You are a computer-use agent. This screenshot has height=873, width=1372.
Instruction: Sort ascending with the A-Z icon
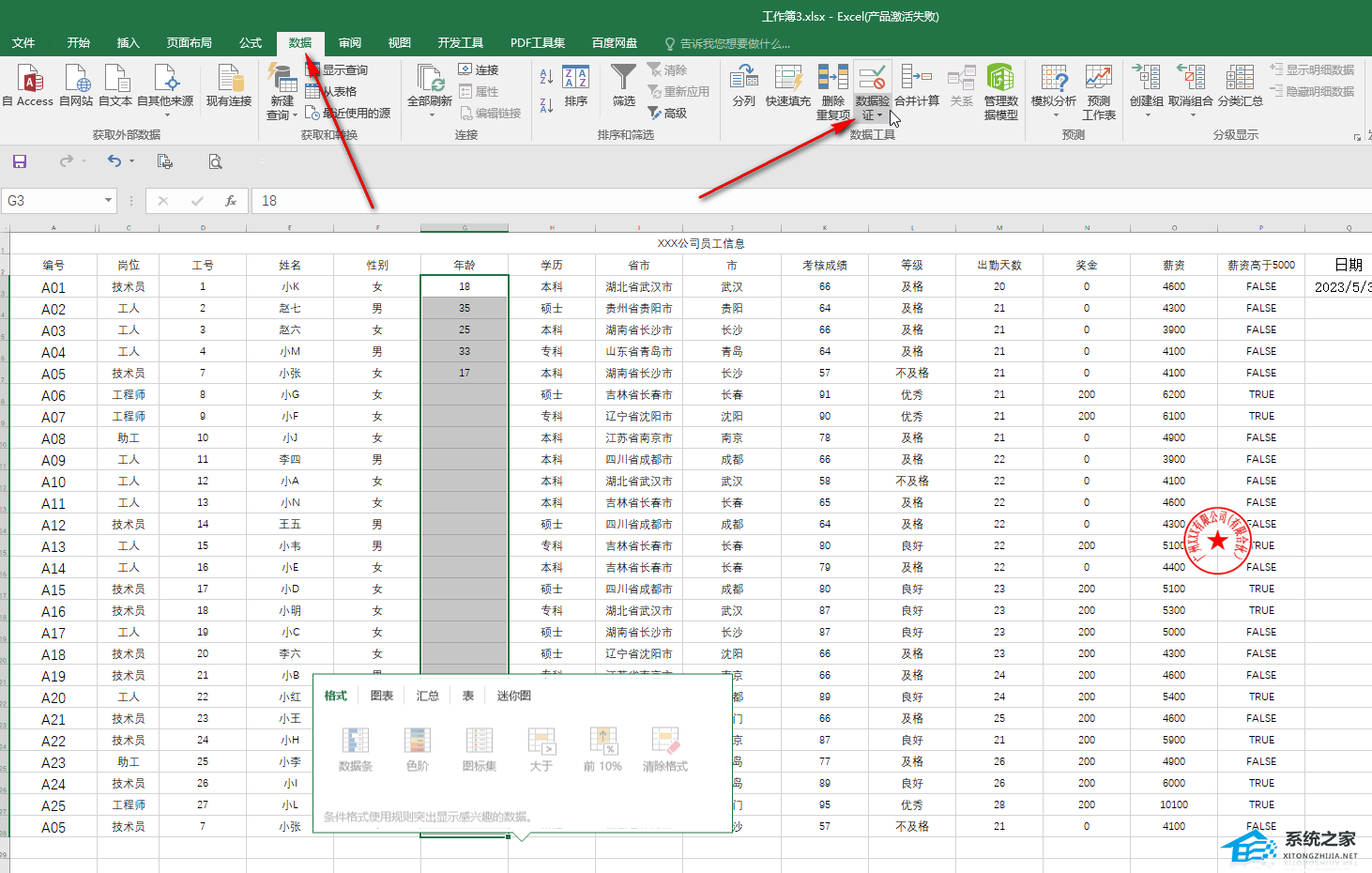tap(546, 77)
